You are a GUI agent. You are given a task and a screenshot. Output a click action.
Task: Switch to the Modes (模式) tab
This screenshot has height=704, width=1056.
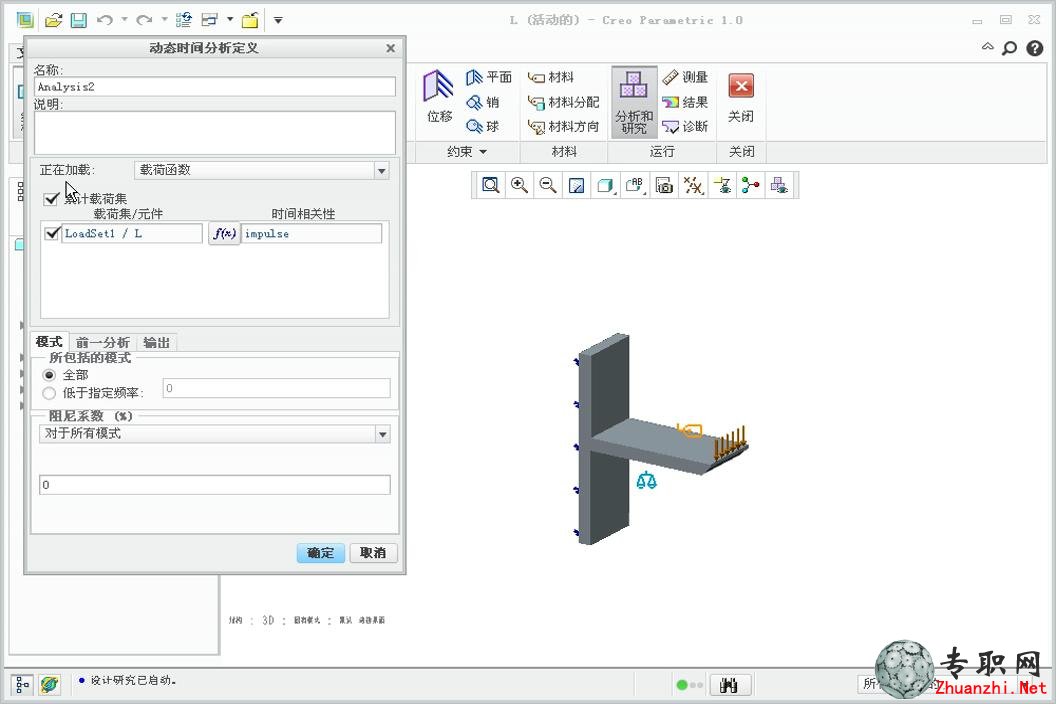(49, 342)
